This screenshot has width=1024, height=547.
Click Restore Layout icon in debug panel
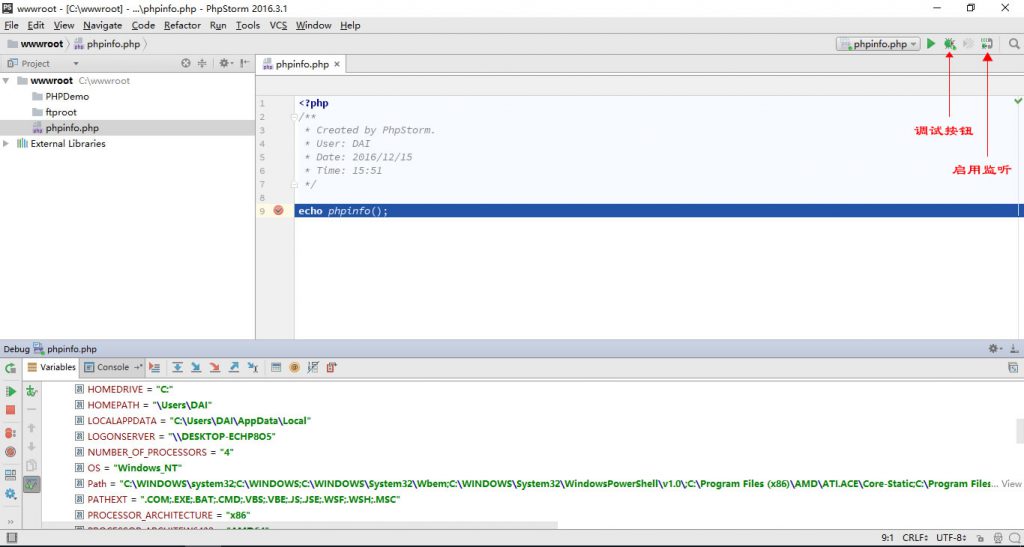10,475
